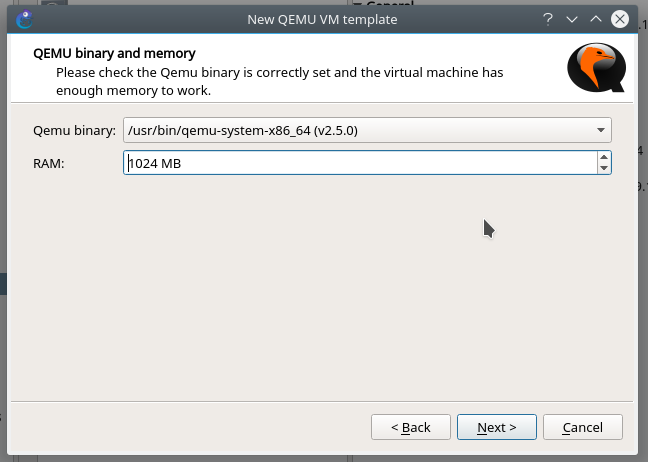Open the Qemu binary dropdown arrow
The height and width of the screenshot is (462, 648).
click(600, 130)
